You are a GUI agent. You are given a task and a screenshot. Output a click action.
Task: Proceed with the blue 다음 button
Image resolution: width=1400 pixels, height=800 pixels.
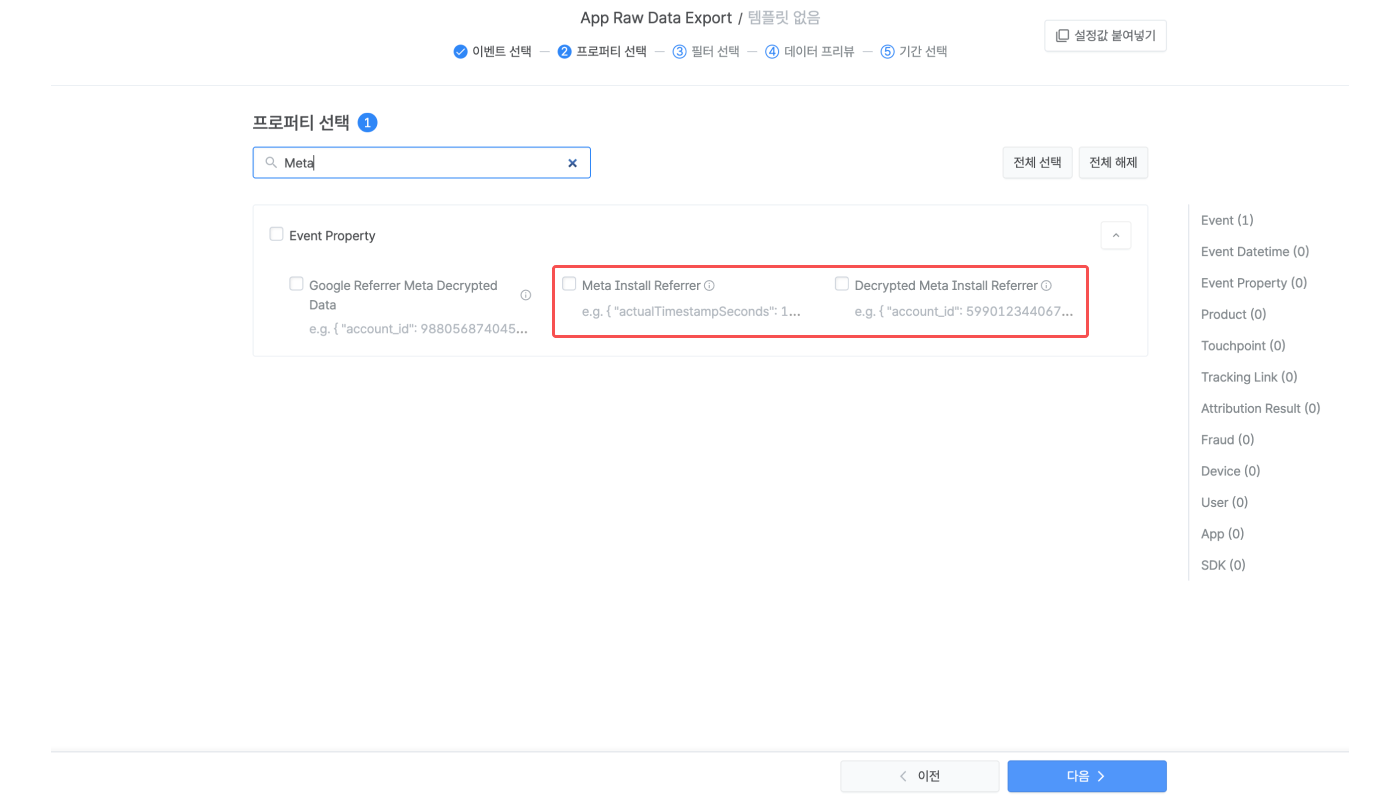[1087, 776]
